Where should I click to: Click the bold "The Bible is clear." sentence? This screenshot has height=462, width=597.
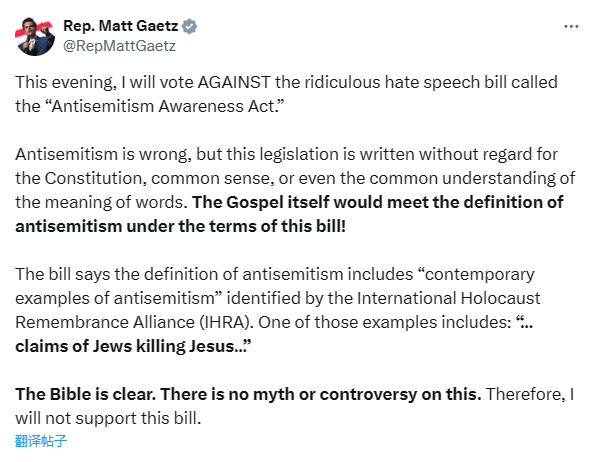(x=86, y=394)
